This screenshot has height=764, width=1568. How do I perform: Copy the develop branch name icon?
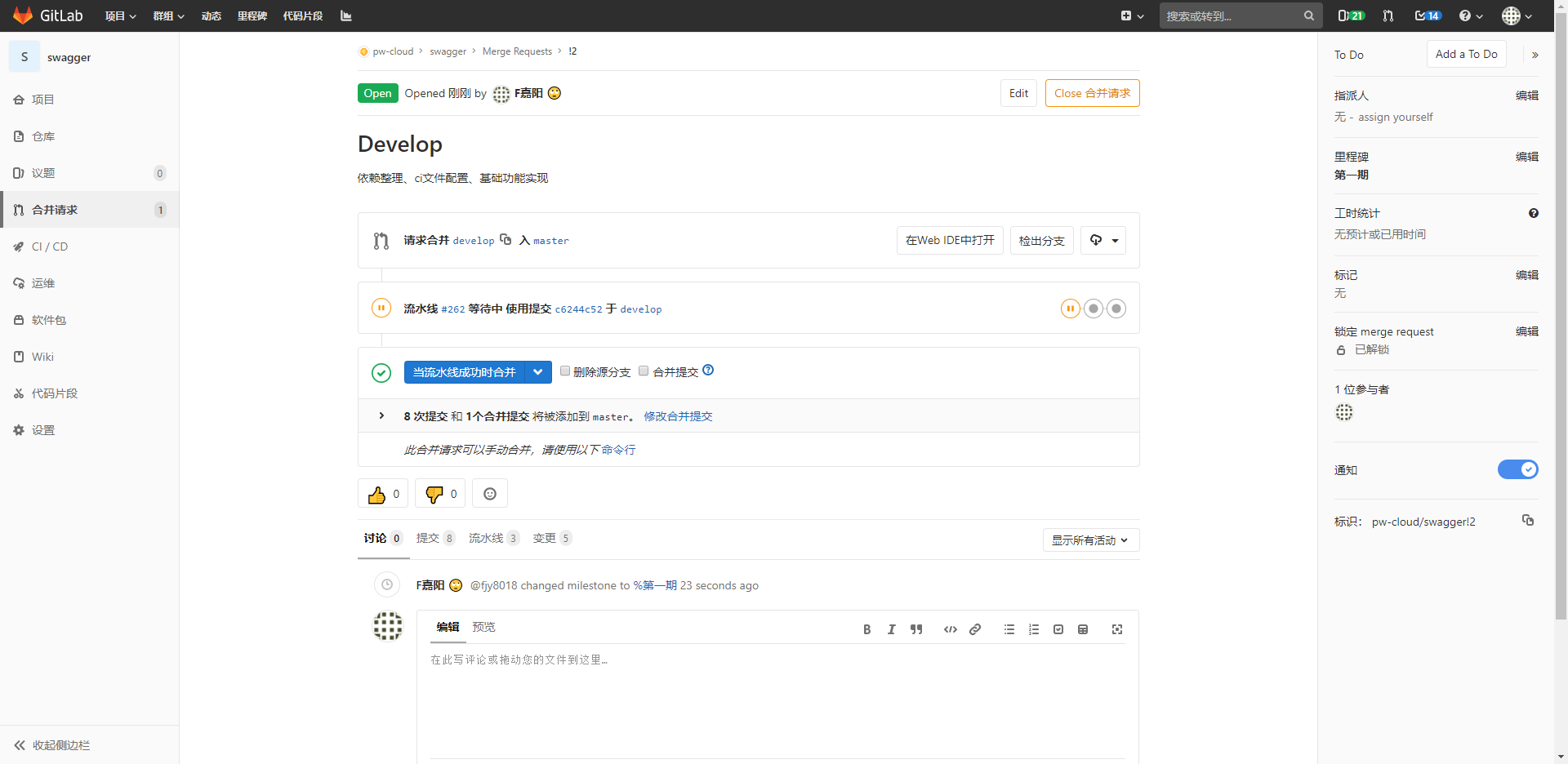pyautogui.click(x=506, y=240)
